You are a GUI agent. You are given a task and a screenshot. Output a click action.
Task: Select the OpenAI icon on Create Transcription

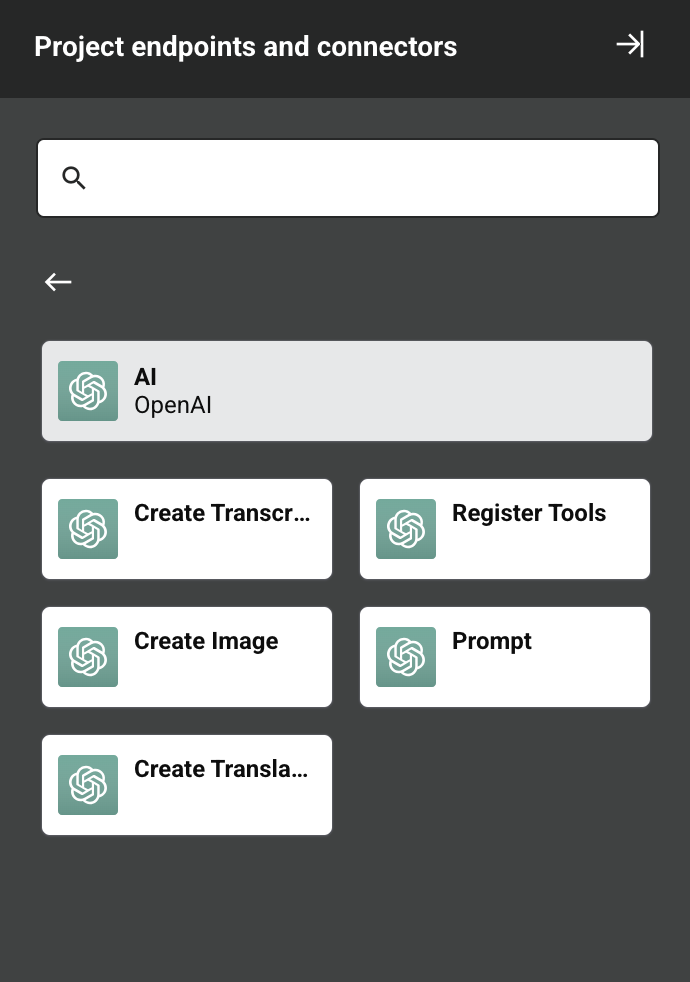[87, 528]
